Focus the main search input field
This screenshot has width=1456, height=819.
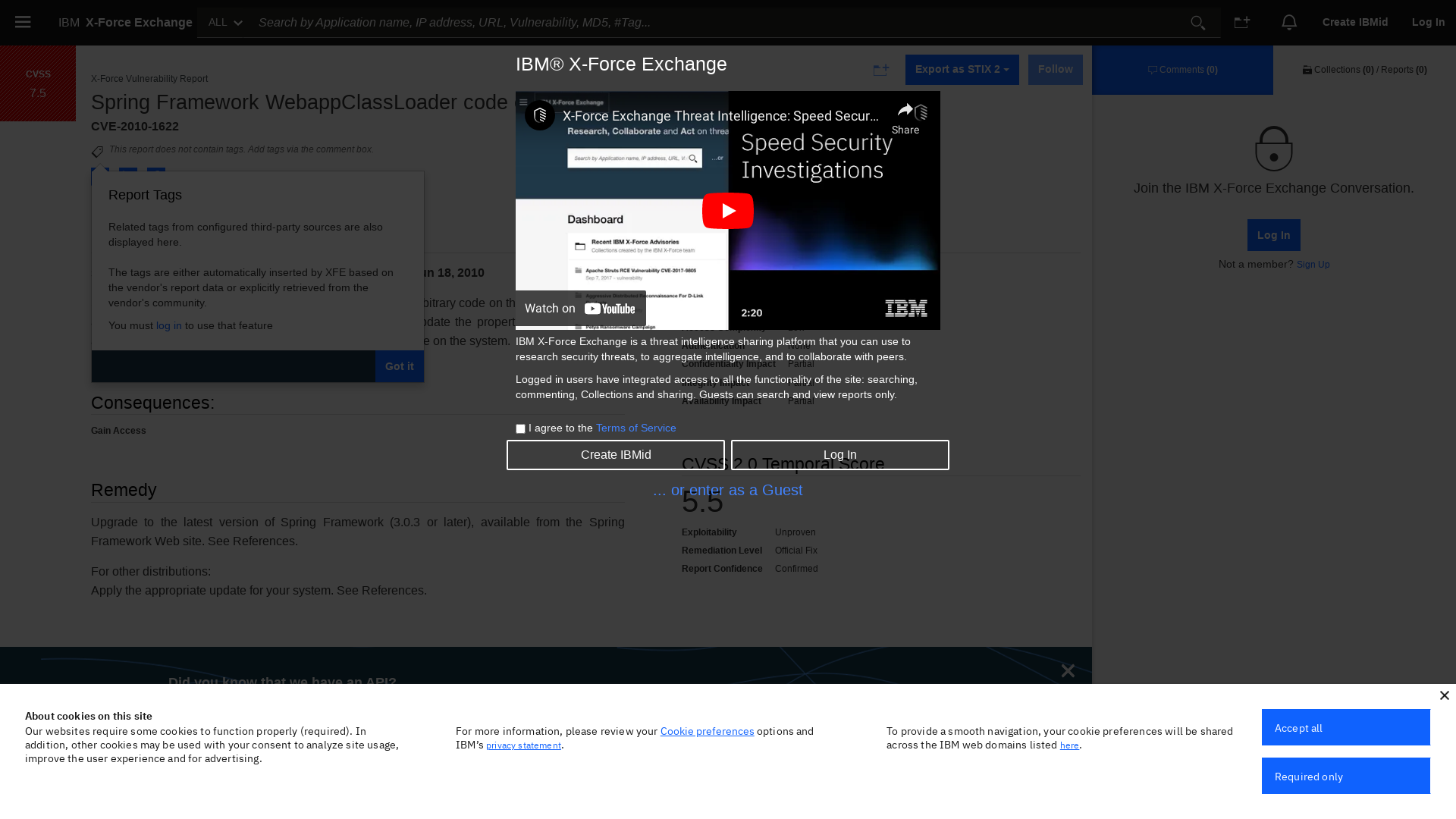[717, 23]
